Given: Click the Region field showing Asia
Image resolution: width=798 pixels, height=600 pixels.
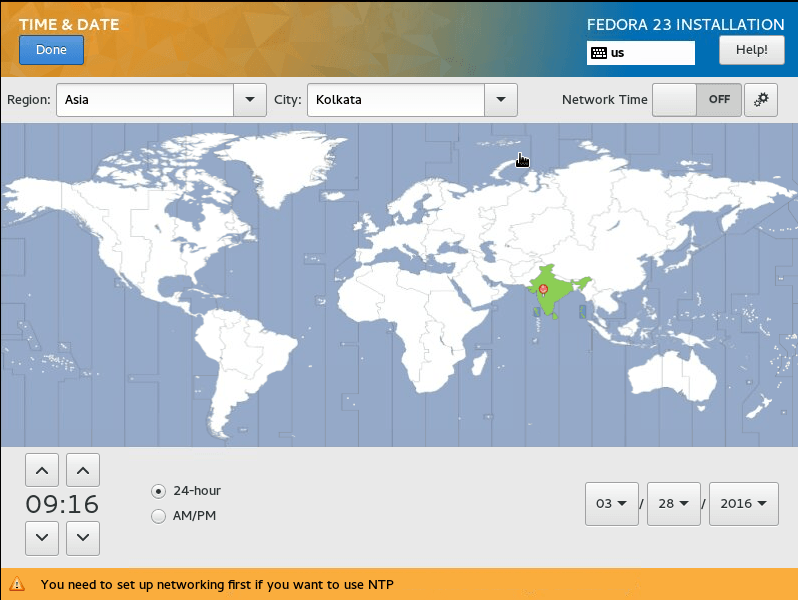Looking at the screenshot, I should pyautogui.click(x=145, y=100).
